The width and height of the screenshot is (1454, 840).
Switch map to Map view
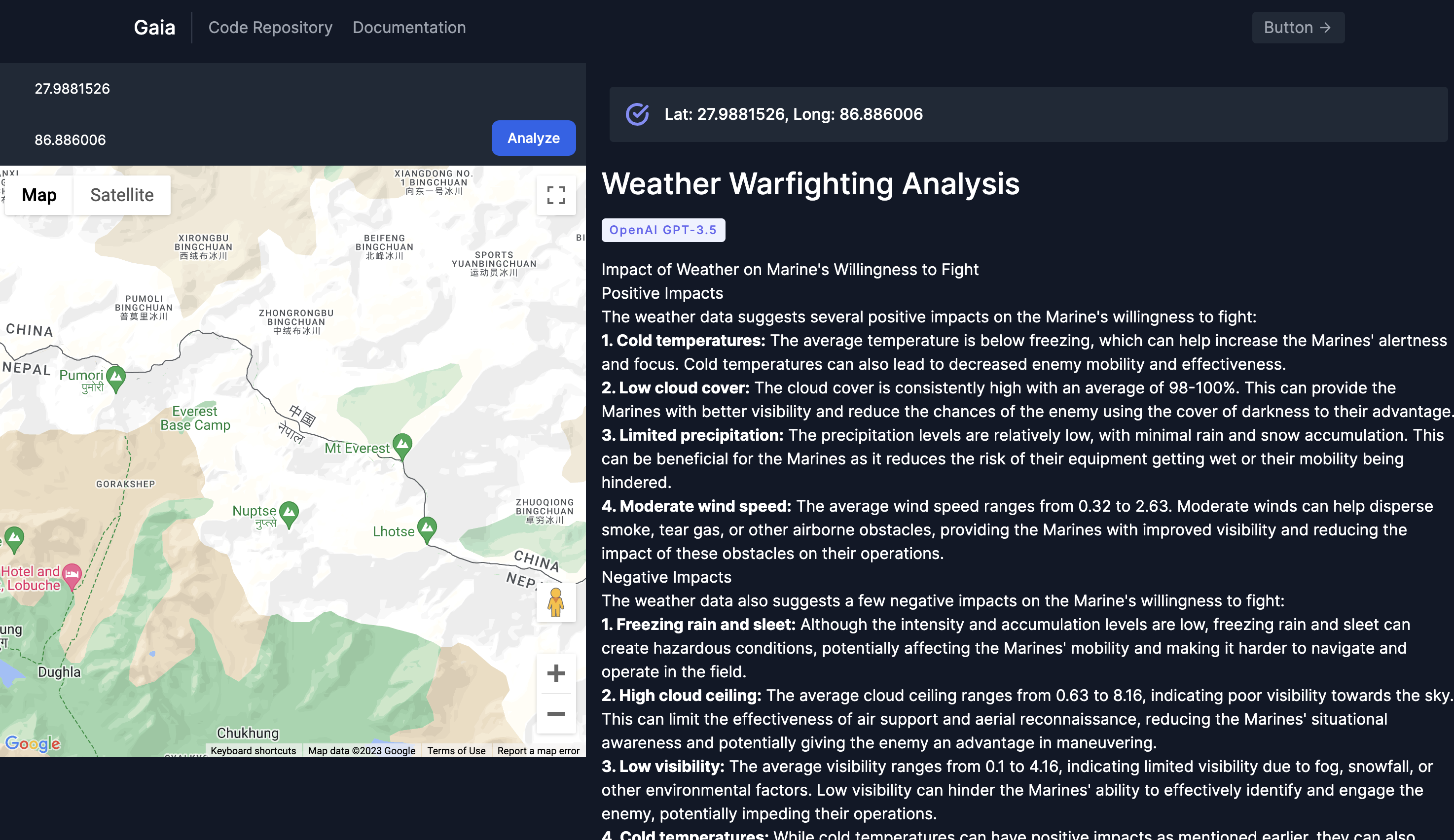39,195
